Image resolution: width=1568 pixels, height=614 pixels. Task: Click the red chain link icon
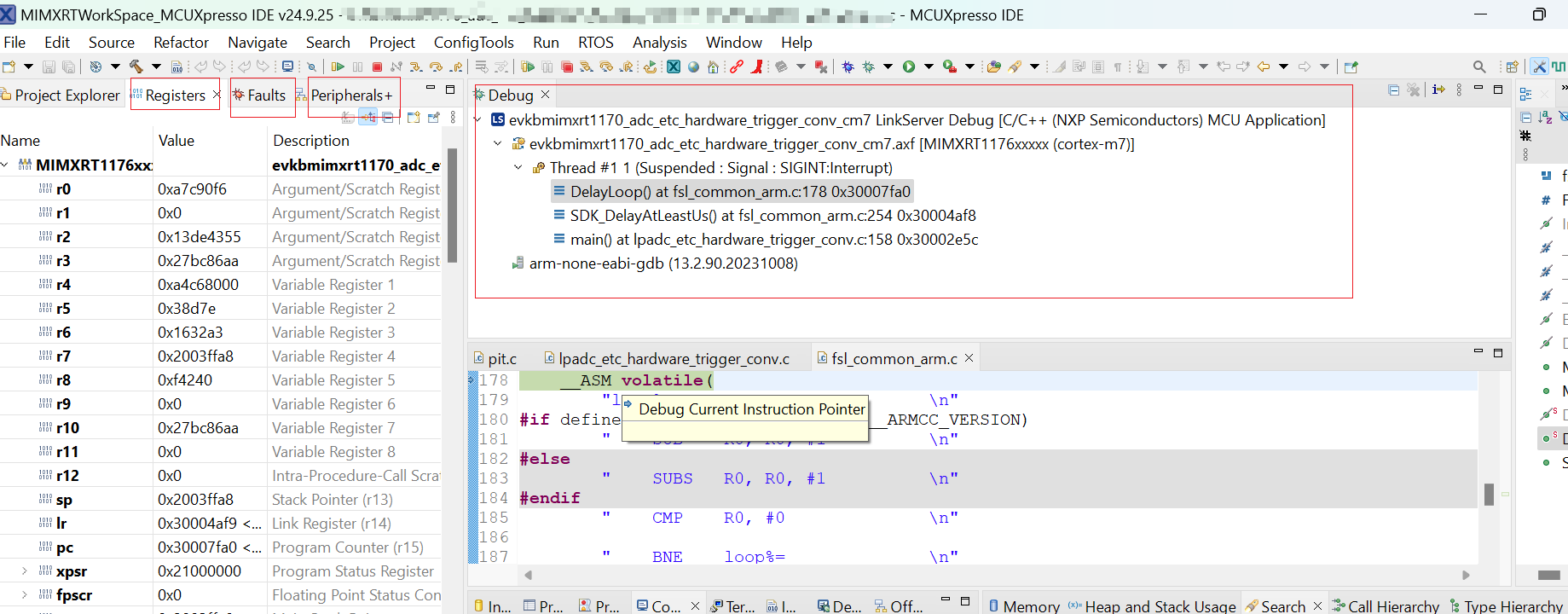click(x=737, y=67)
